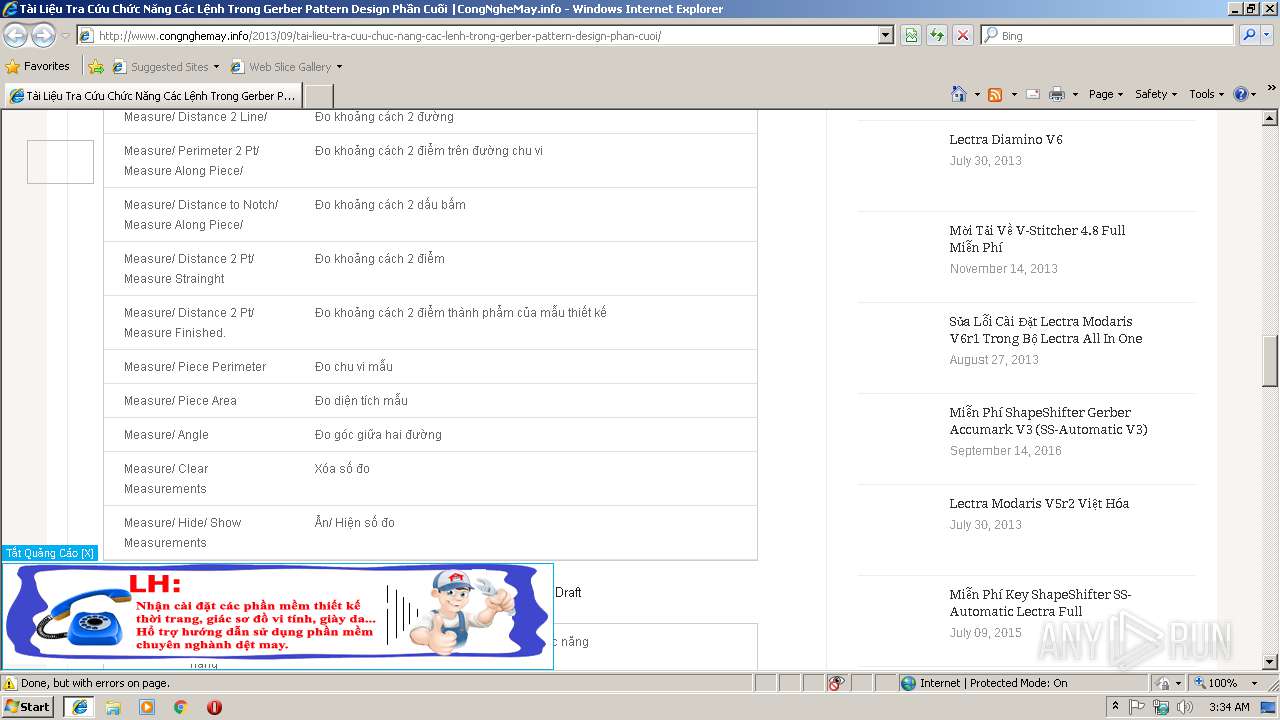Click the red security taskbar icon
Viewport: 1280px width, 720px height.
[214, 707]
